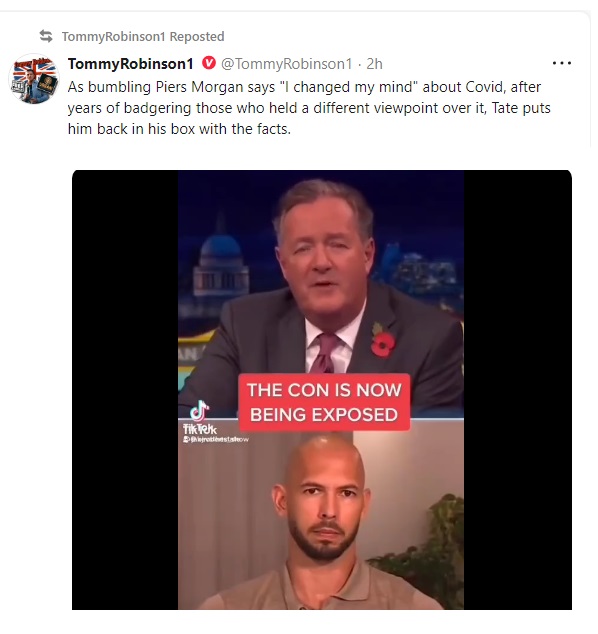The width and height of the screenshot is (598, 634).
Task: Open the Union Jack profile avatar
Action: [34, 79]
